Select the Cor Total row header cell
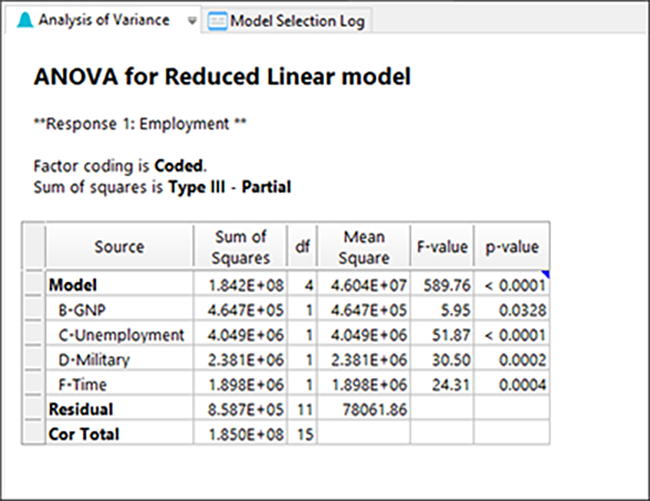Screen dimensions: 650x501 click(34, 432)
